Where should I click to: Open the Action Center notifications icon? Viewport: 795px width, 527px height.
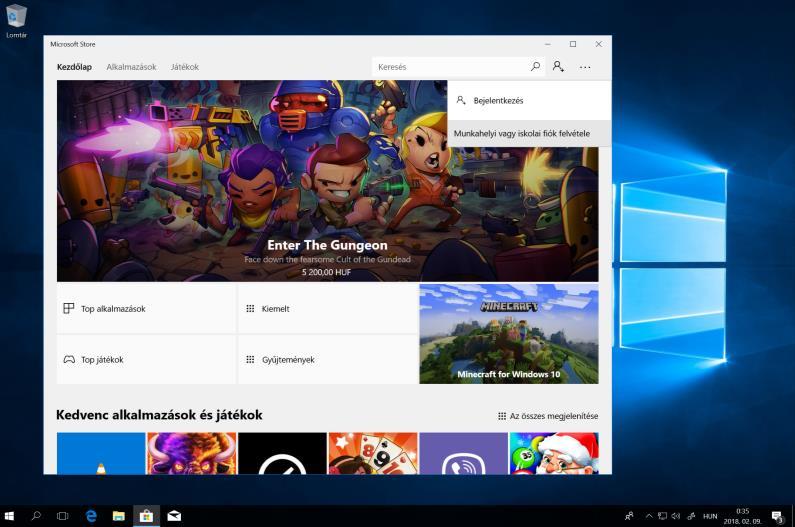[777, 516]
